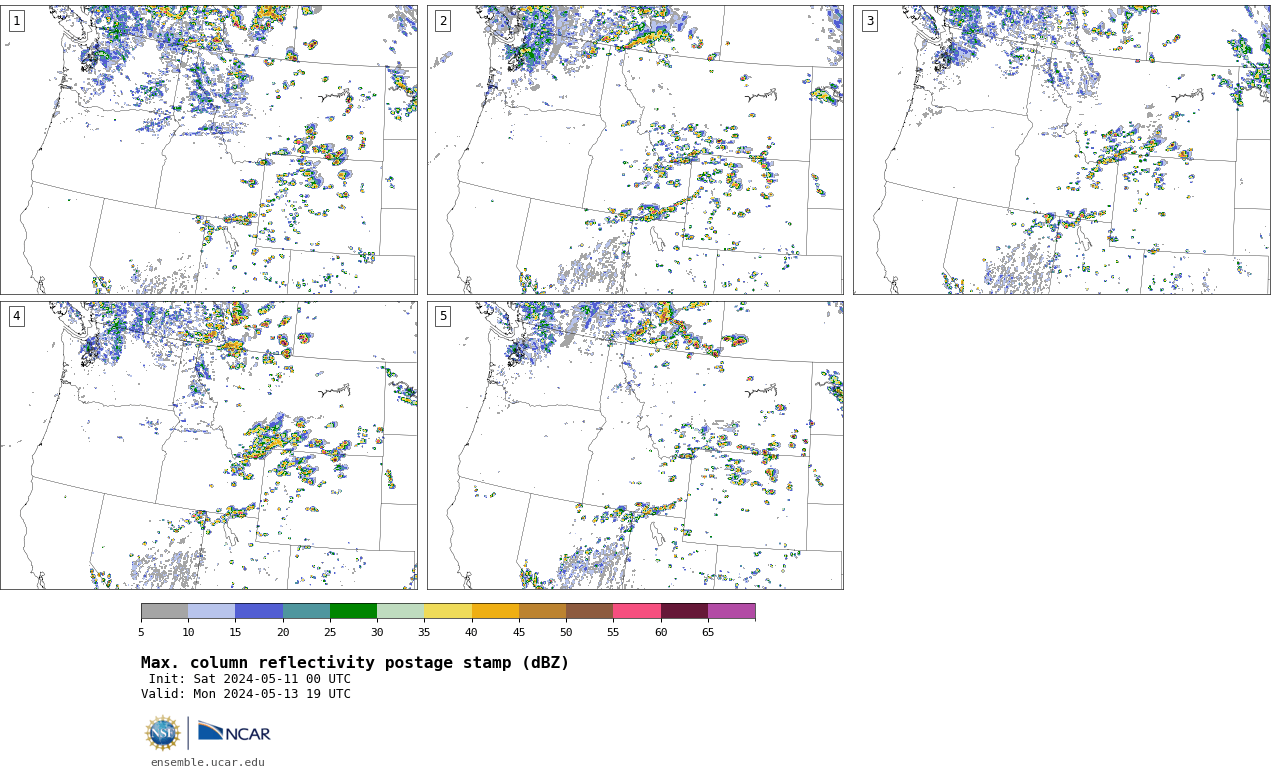Viewport: 1280px width, 773px height.
Task: Open ensemble member 4 reflectivity map
Action: [x=209, y=446]
